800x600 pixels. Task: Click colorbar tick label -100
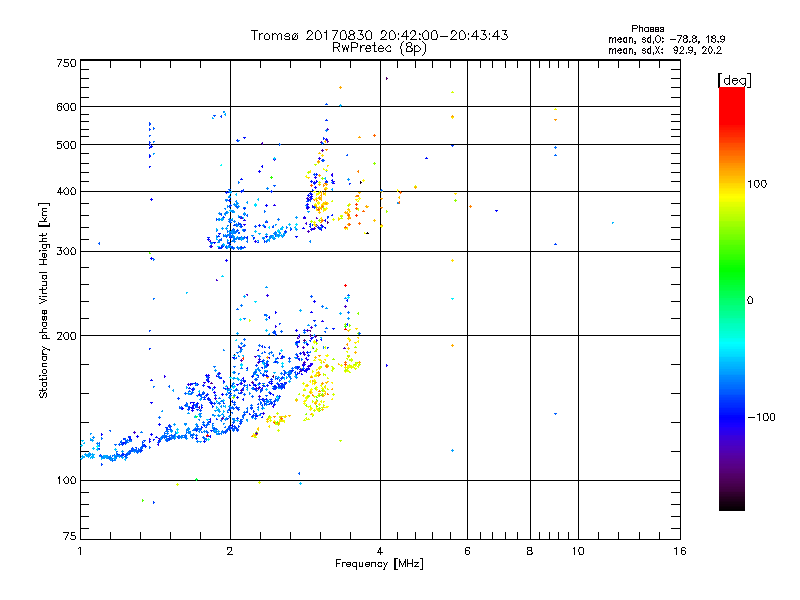click(762, 417)
